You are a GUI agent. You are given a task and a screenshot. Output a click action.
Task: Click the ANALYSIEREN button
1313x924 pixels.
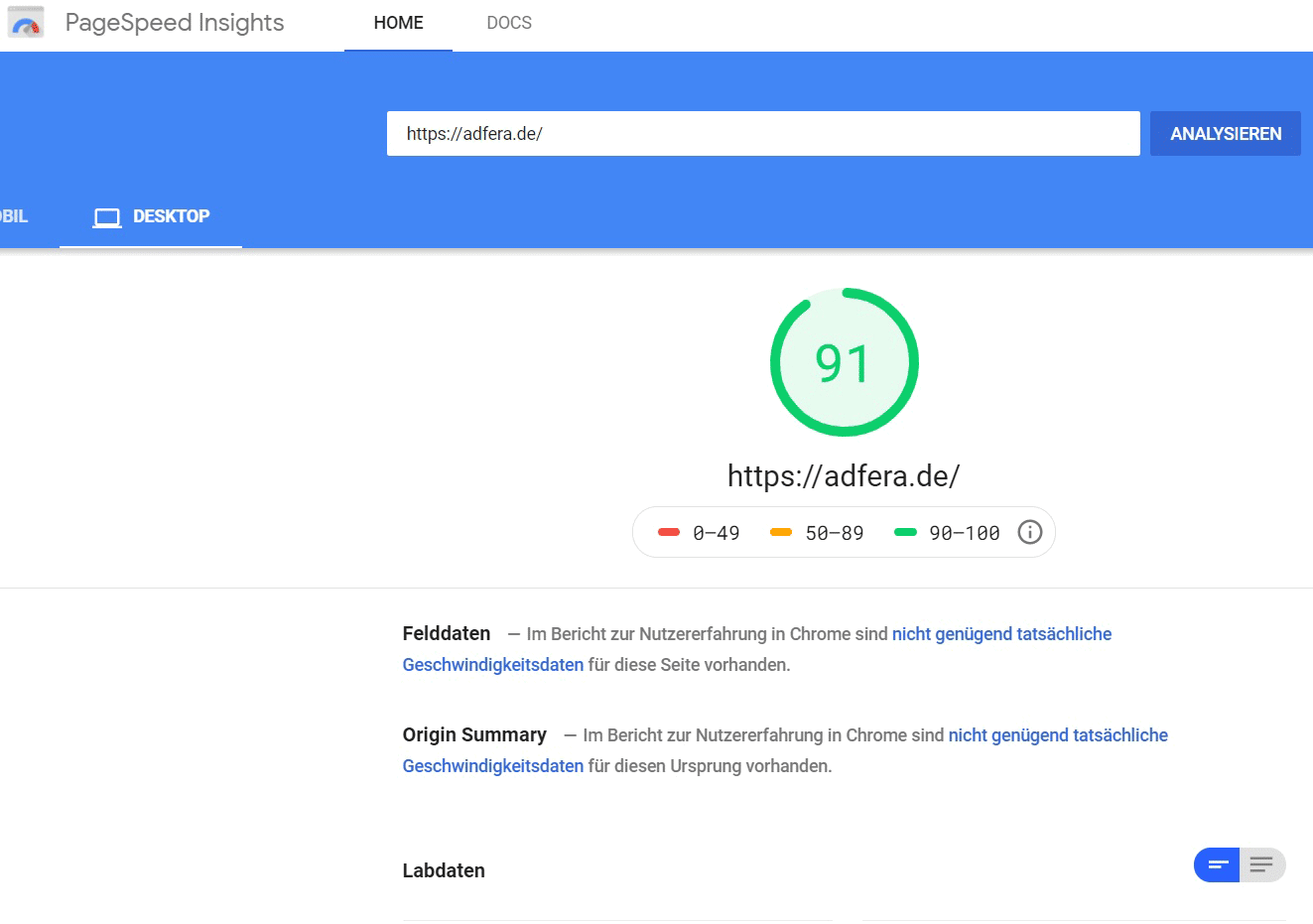click(x=1226, y=134)
